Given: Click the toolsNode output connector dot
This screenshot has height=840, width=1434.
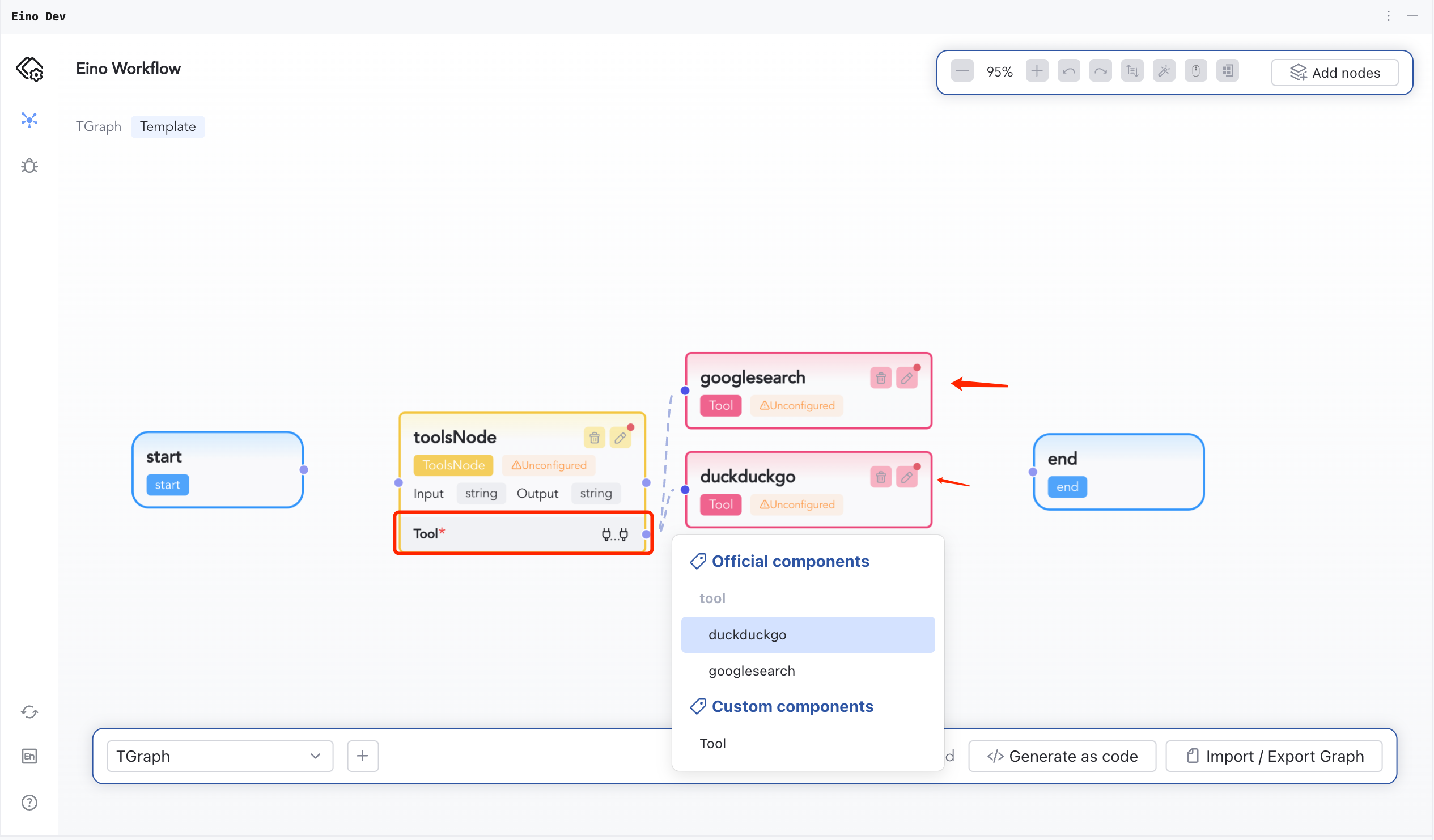Looking at the screenshot, I should [646, 482].
